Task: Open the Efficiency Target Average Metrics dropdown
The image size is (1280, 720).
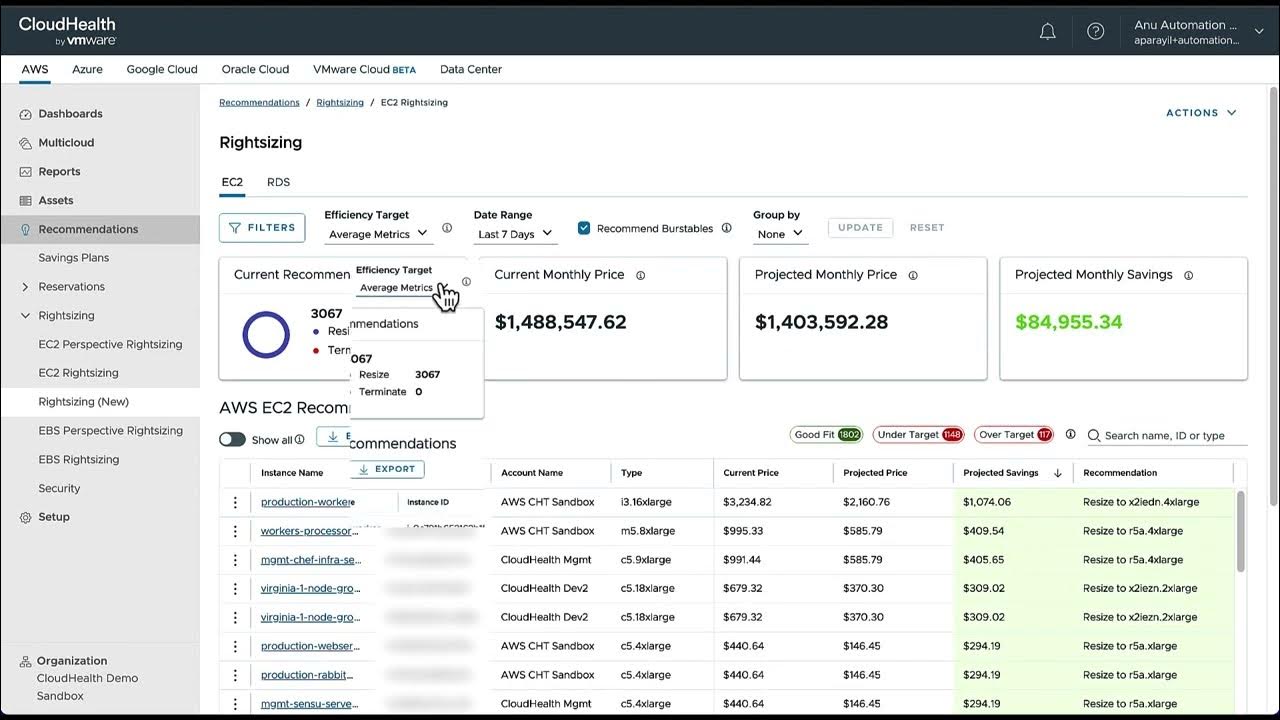Action: (378, 234)
